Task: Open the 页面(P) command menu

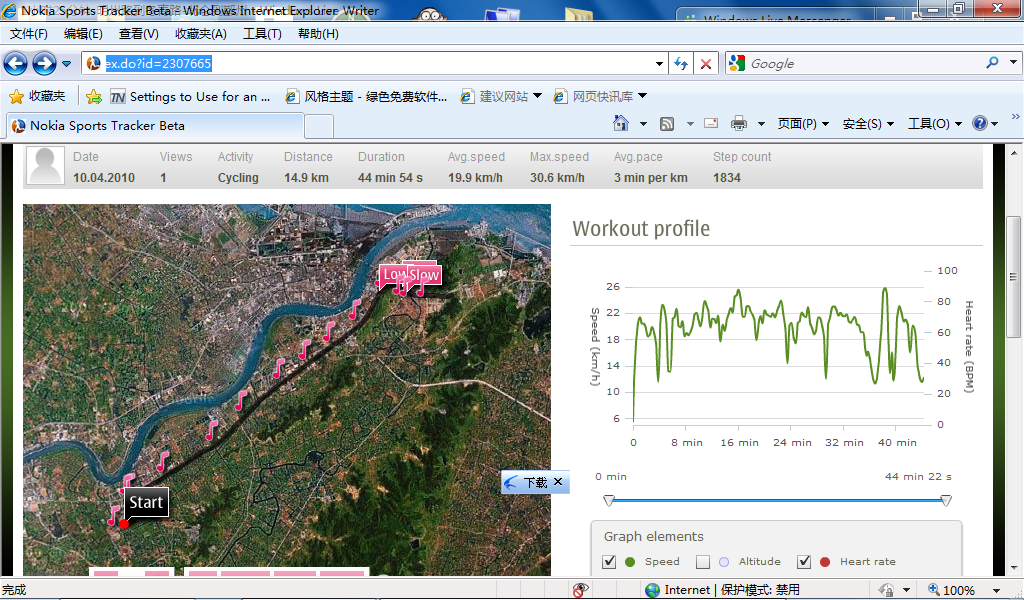Action: pos(803,123)
